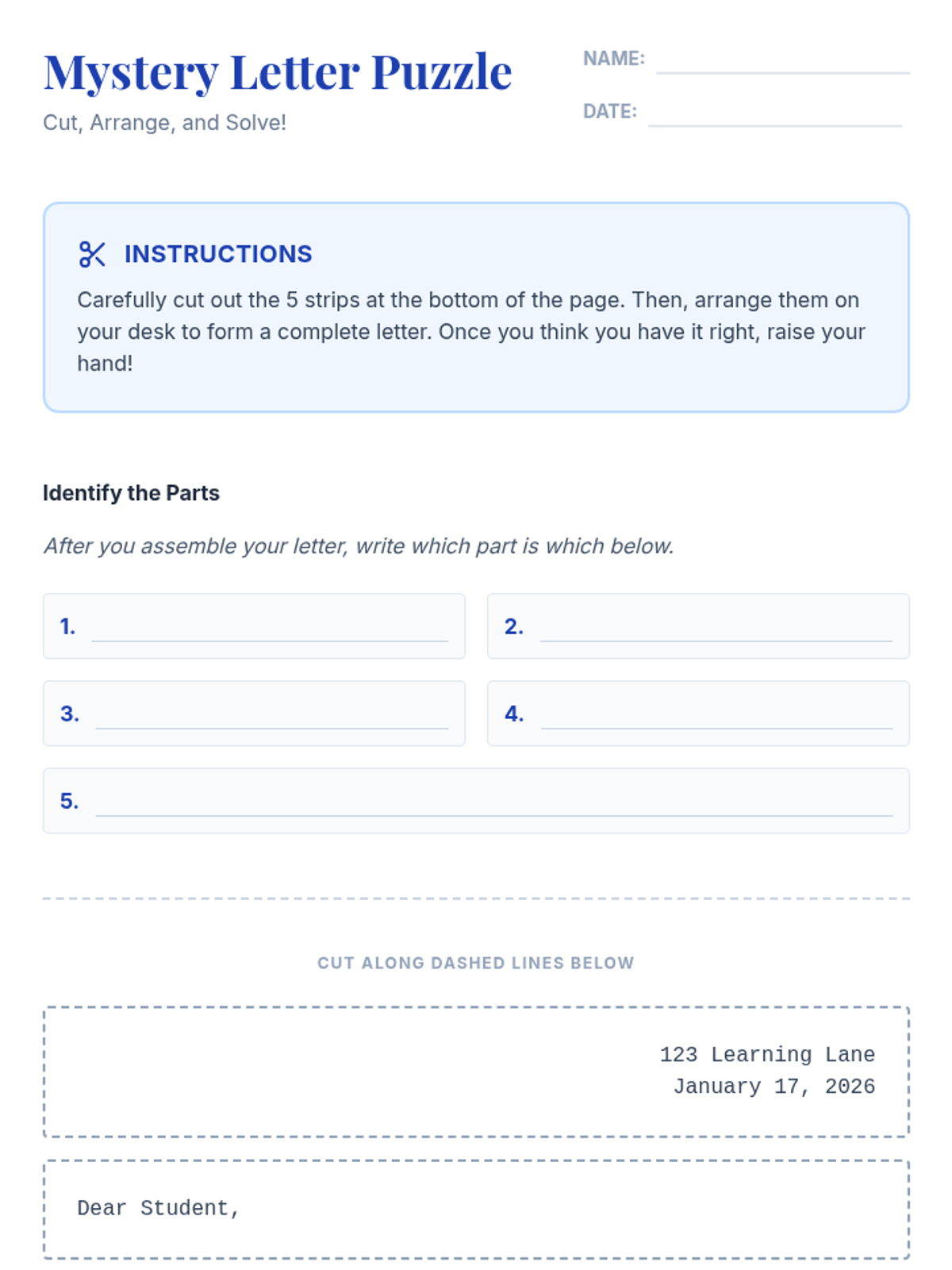The height and width of the screenshot is (1270, 952).
Task: Click the scissors icon beside Instructions
Action: [x=92, y=254]
